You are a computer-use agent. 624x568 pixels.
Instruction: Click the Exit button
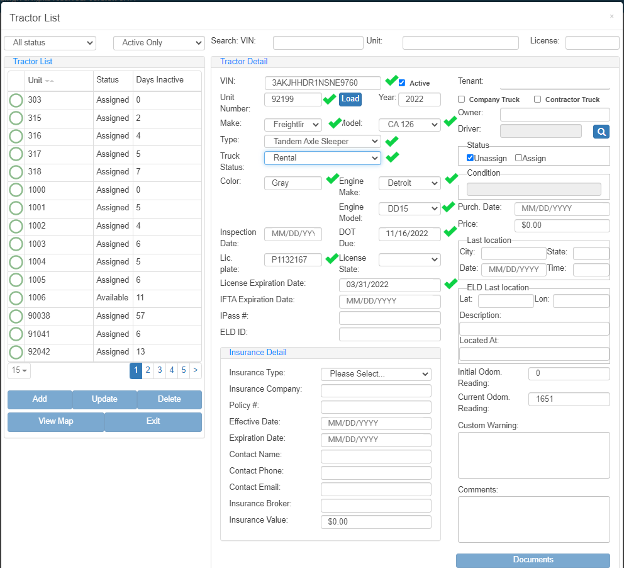point(153,422)
